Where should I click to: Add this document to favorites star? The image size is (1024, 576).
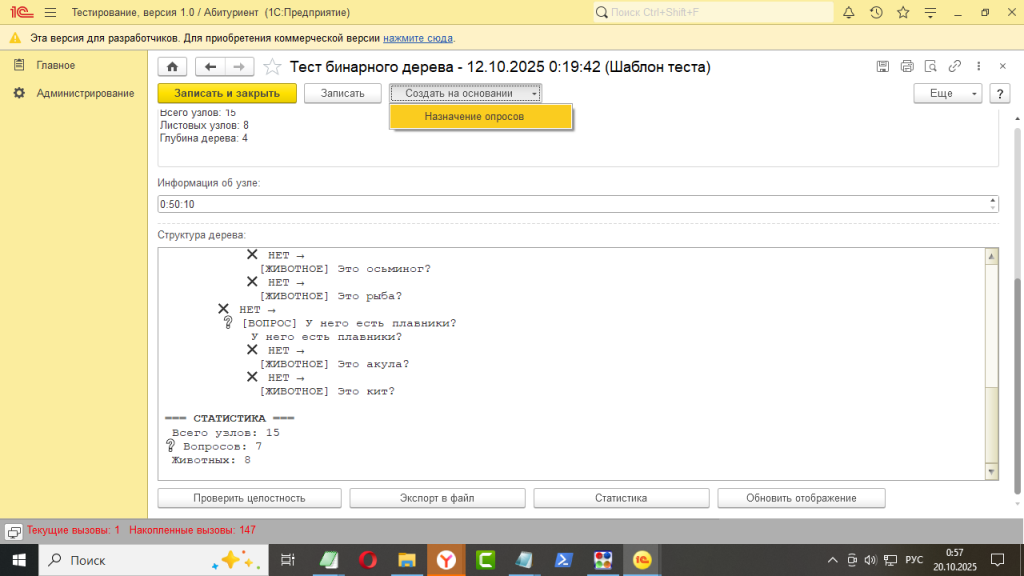pyautogui.click(x=272, y=67)
